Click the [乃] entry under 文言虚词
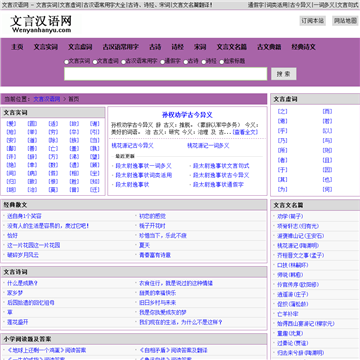360x360 pixels. (x=282, y=140)
